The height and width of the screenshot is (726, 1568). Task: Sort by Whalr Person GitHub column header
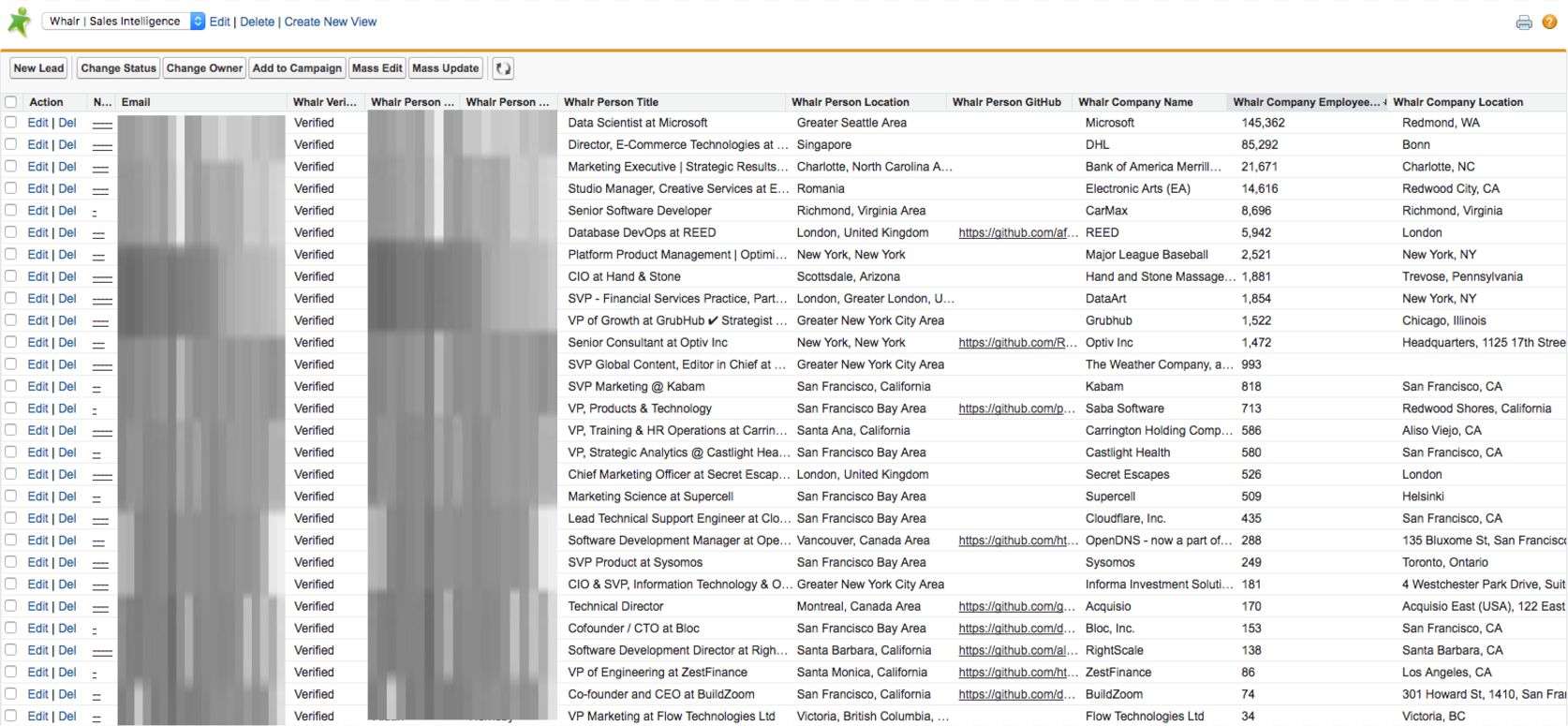tap(1007, 102)
